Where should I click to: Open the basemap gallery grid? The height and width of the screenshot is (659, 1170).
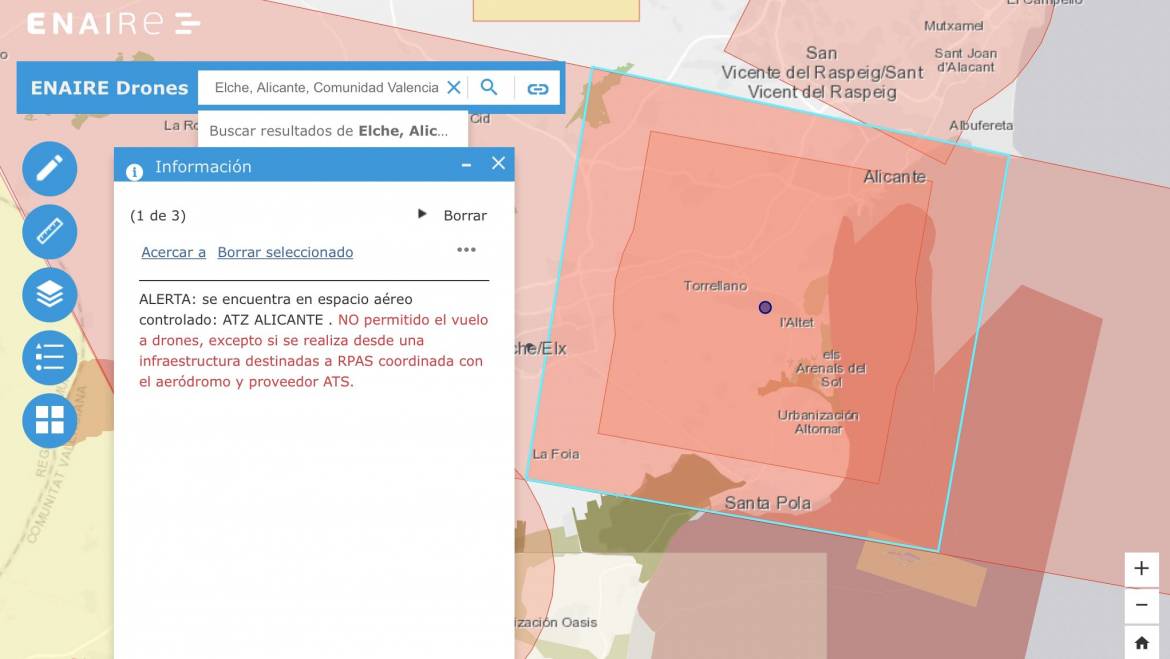point(49,420)
